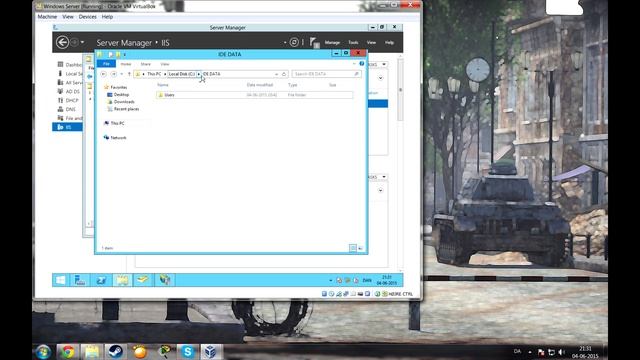The image size is (640, 360).
Task: Open the Server Manager navigation history dropdown
Action: [x=82, y=42]
